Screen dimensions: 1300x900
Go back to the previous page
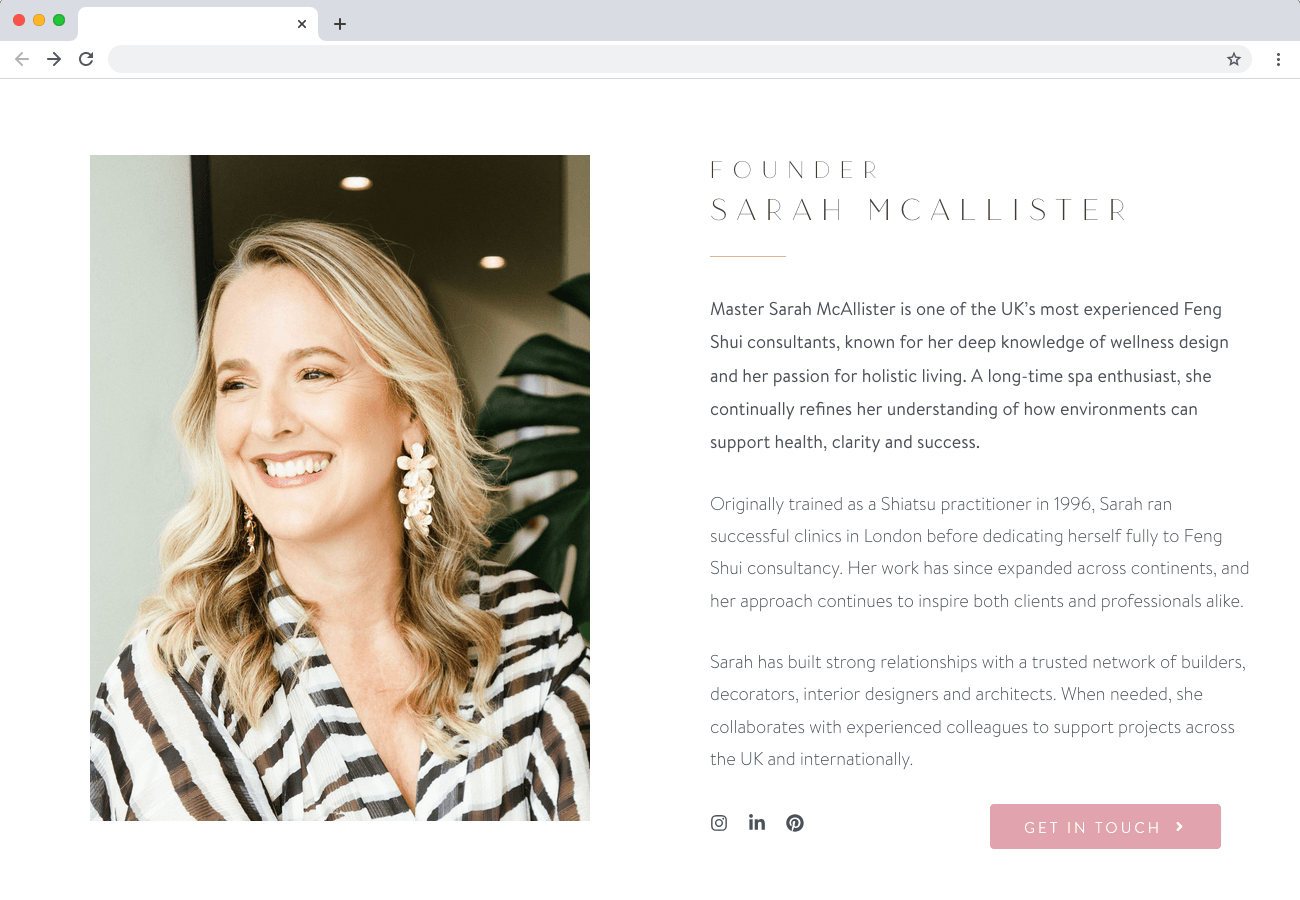click(x=22, y=59)
